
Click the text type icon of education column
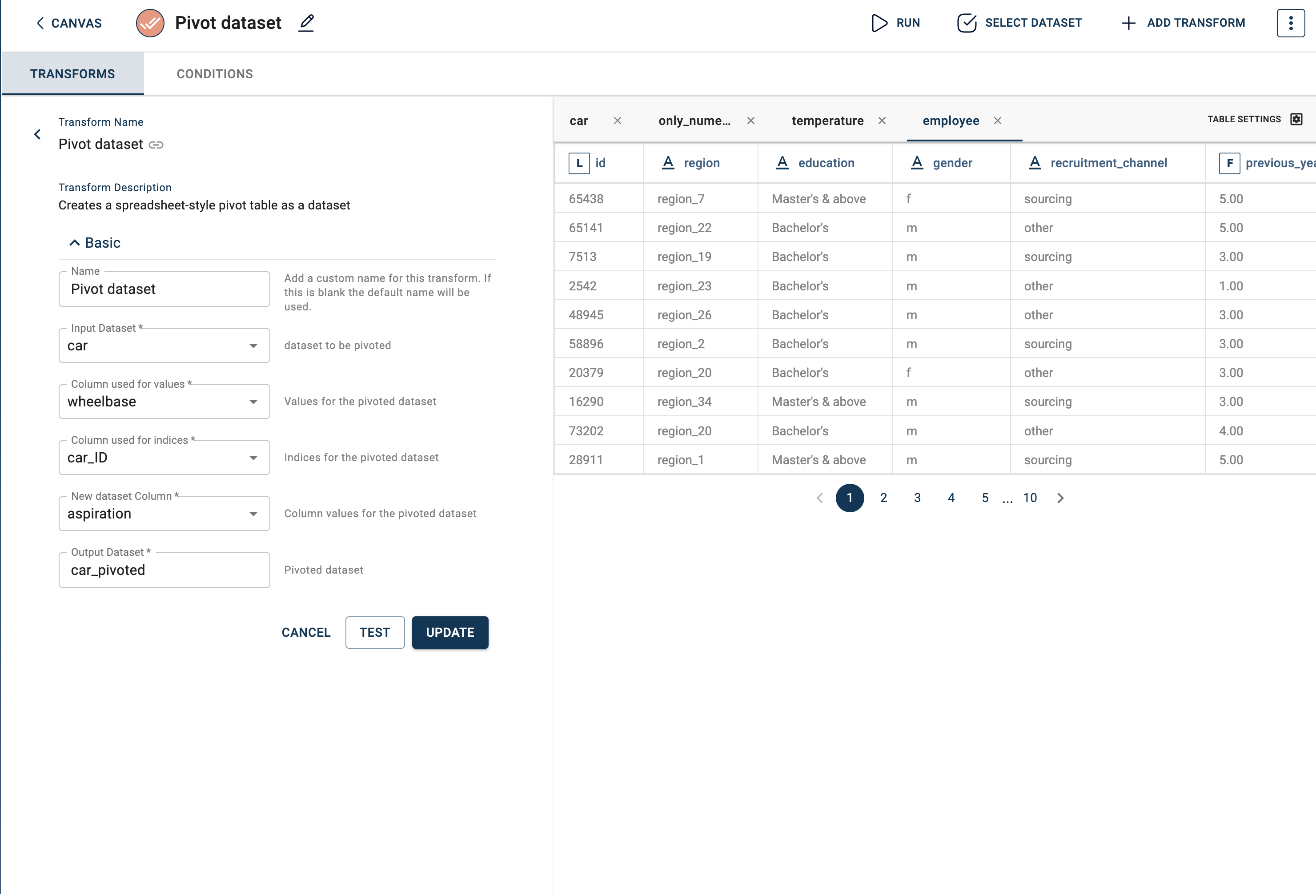click(782, 163)
